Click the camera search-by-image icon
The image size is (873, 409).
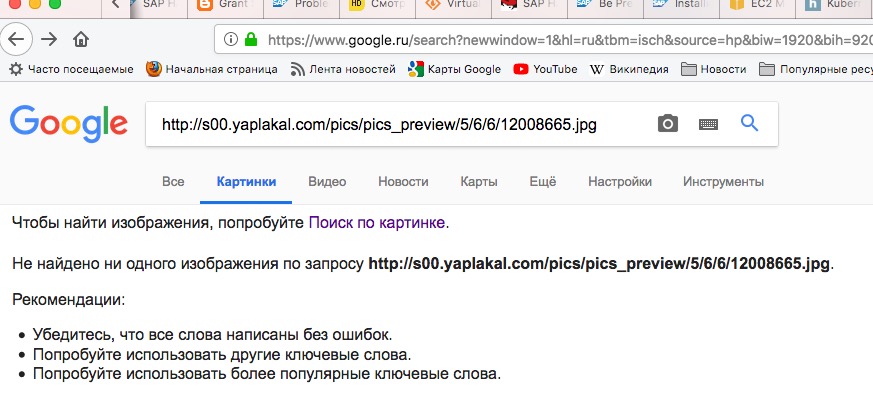tap(668, 124)
